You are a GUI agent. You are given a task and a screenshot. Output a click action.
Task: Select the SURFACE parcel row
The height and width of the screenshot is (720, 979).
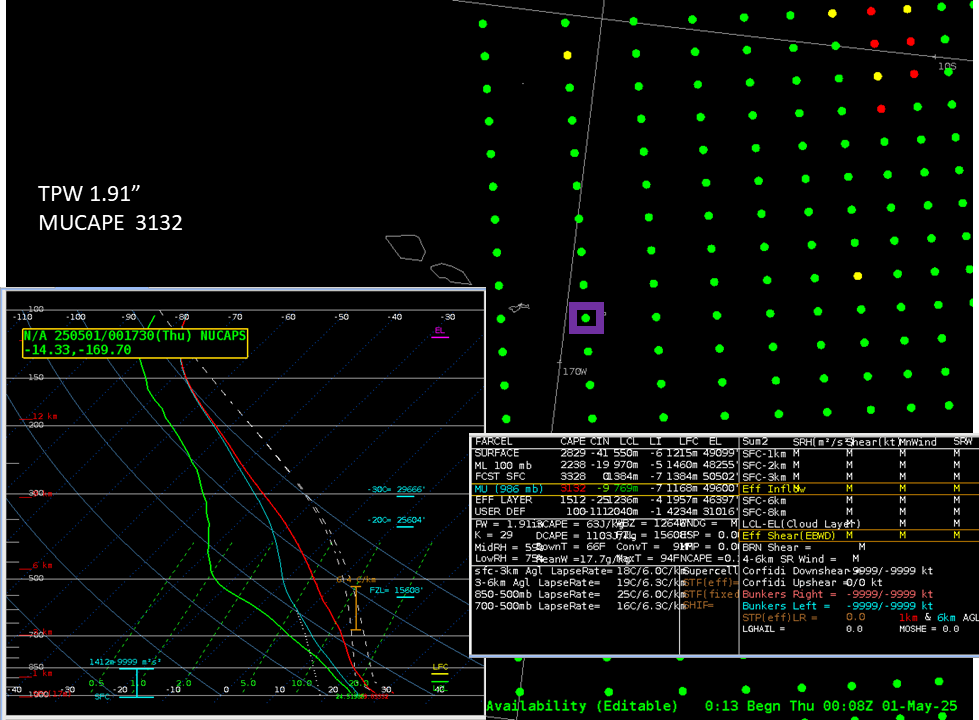pos(604,453)
